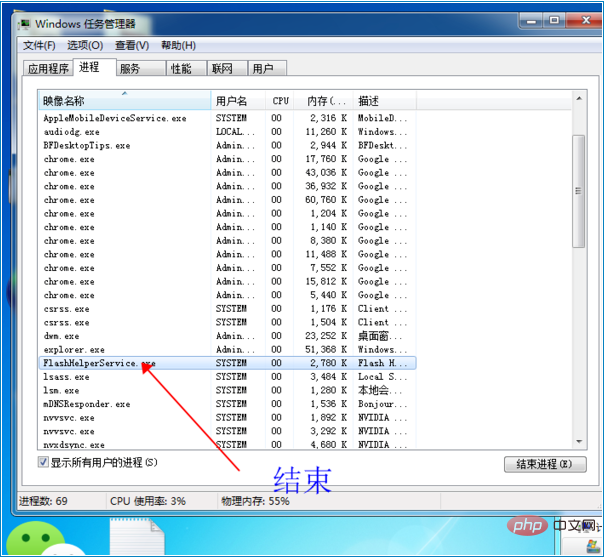Select the dwm.exe process
The height and width of the screenshot is (558, 606).
pos(227,336)
